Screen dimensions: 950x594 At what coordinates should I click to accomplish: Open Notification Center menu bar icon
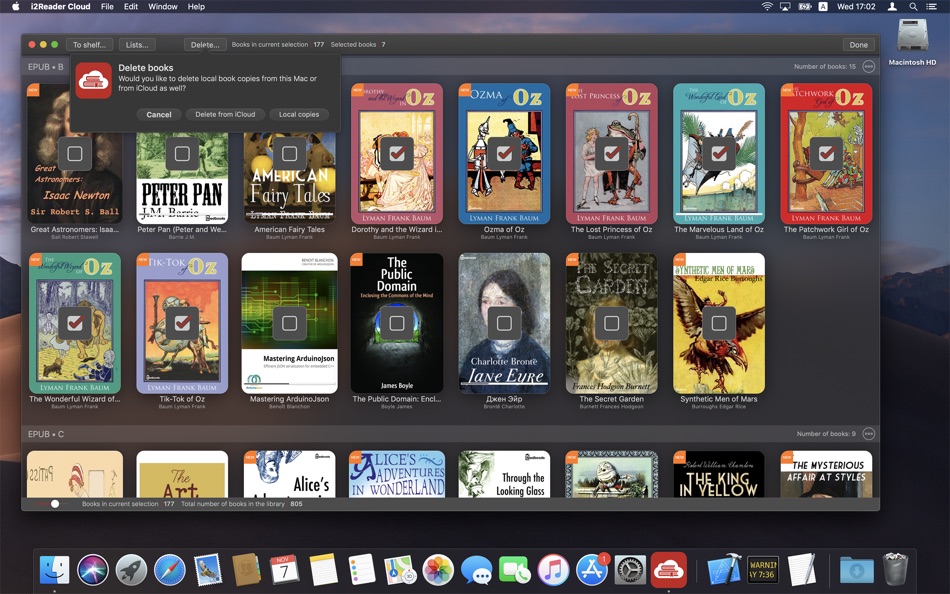pos(932,7)
